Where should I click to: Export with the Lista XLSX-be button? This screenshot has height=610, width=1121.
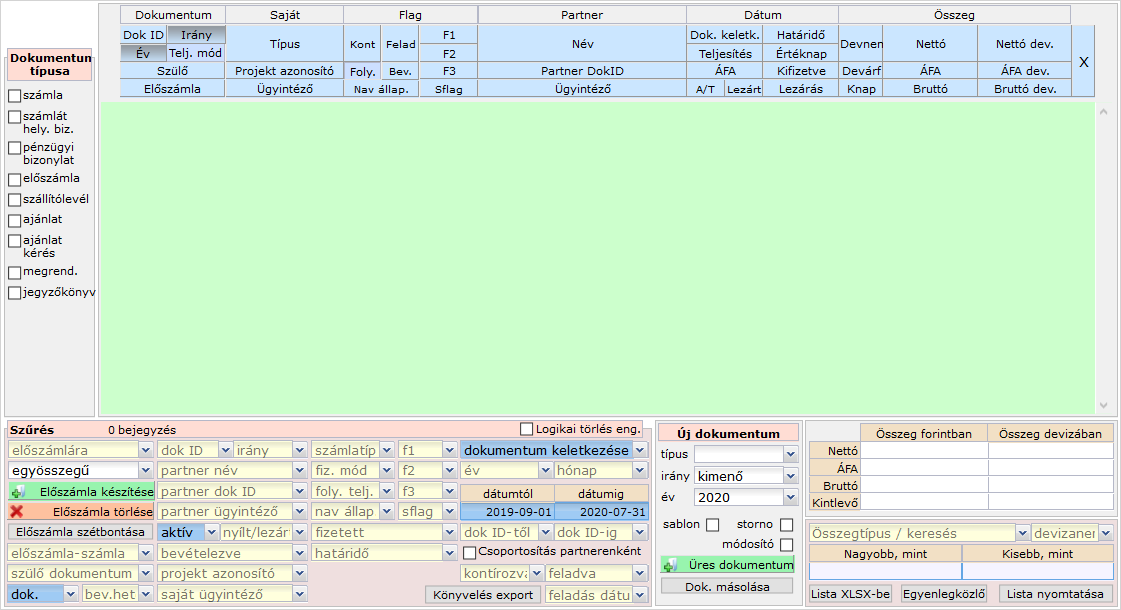click(850, 594)
